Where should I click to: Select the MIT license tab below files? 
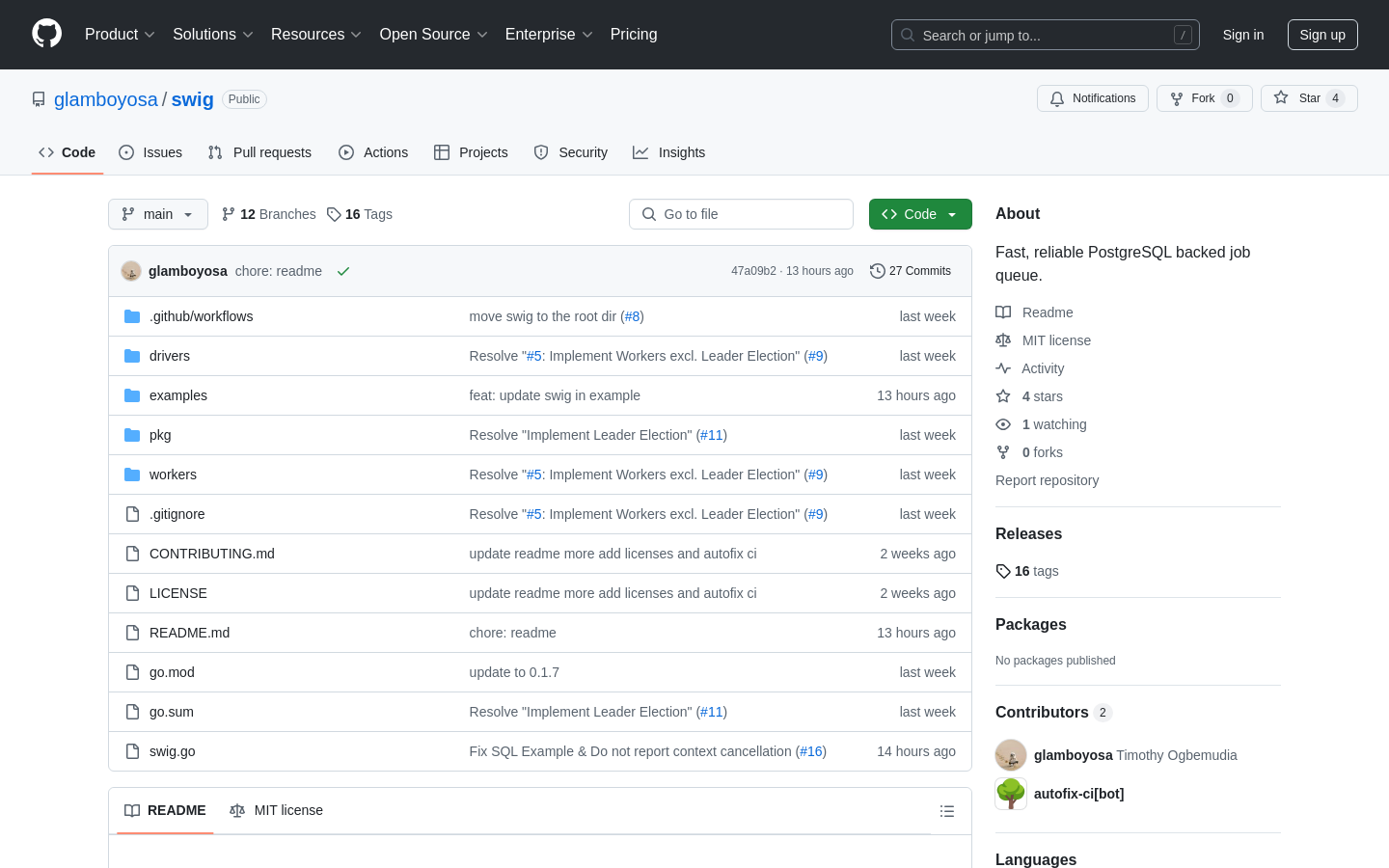tap(276, 810)
